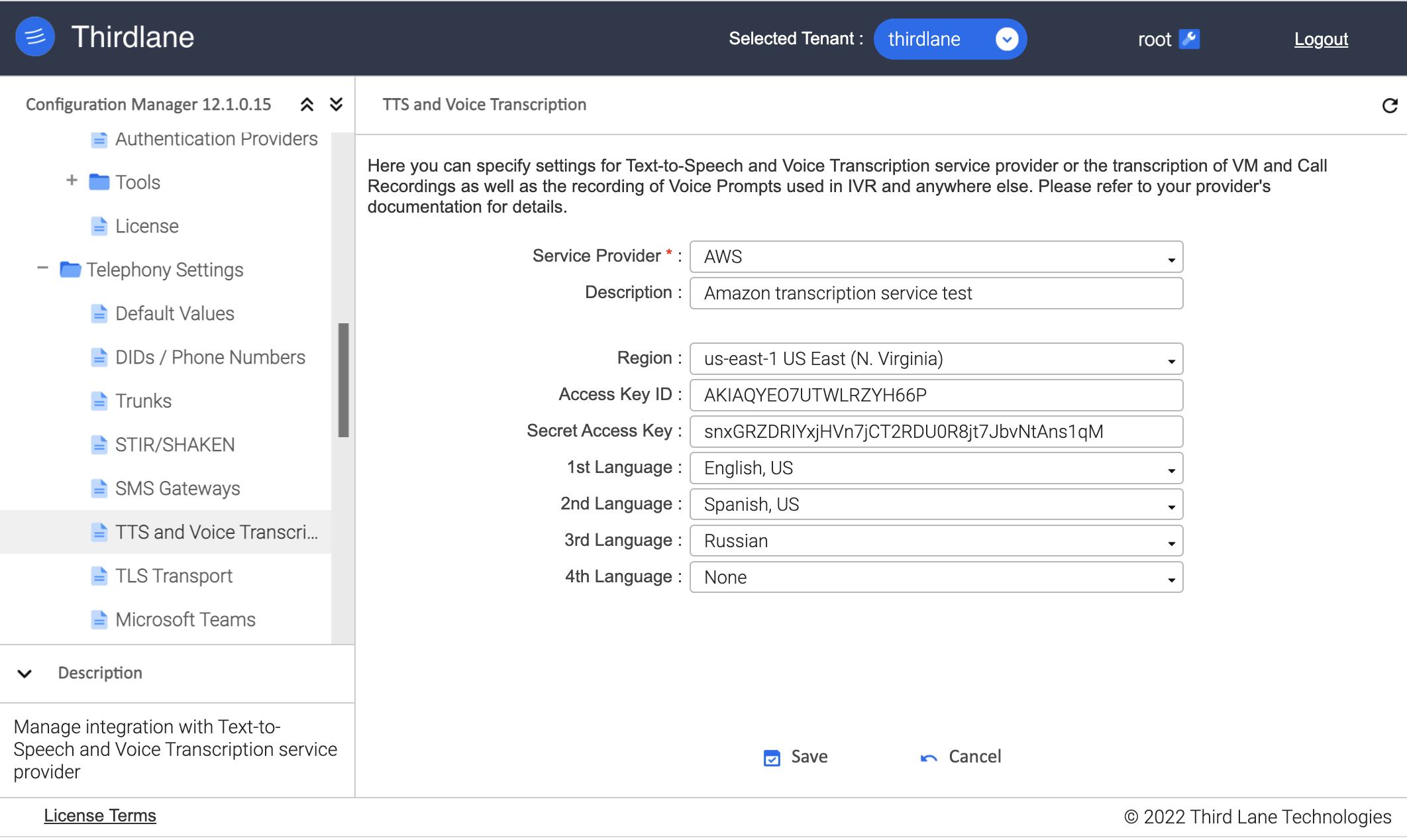Click the License Terms link
This screenshot has width=1407, height=840.
click(x=99, y=816)
